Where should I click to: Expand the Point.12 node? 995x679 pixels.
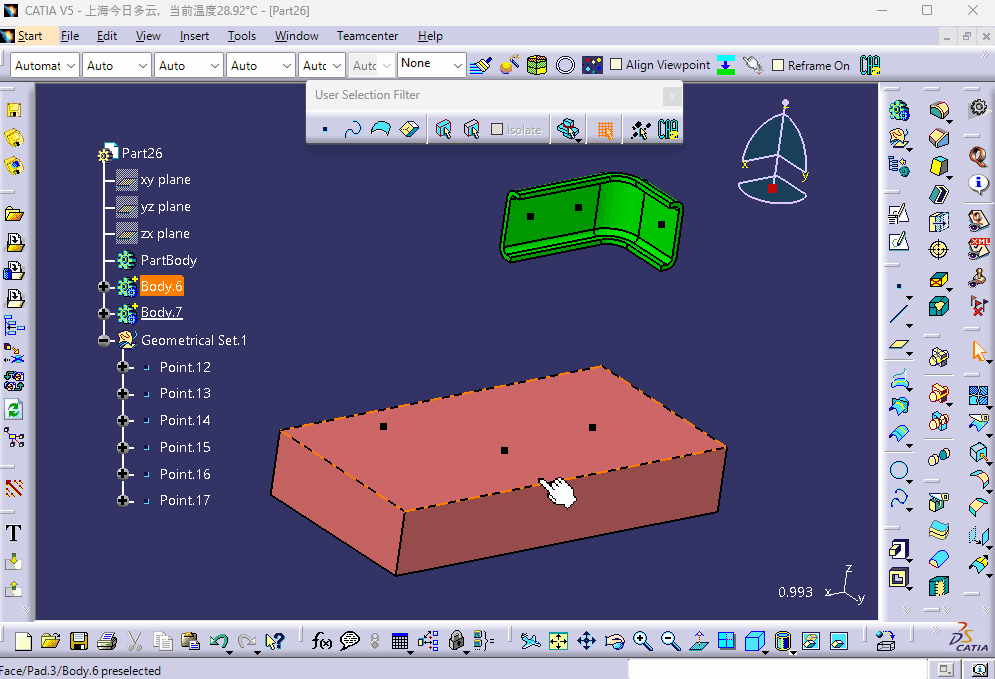click(123, 367)
